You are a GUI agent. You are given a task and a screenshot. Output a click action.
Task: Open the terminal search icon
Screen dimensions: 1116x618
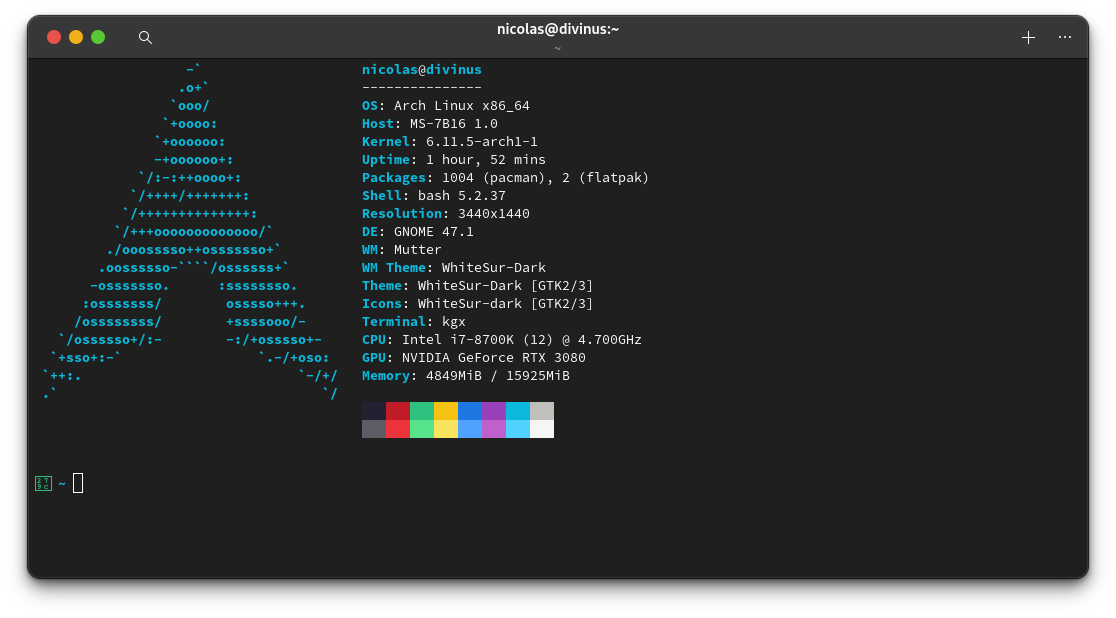pos(145,37)
